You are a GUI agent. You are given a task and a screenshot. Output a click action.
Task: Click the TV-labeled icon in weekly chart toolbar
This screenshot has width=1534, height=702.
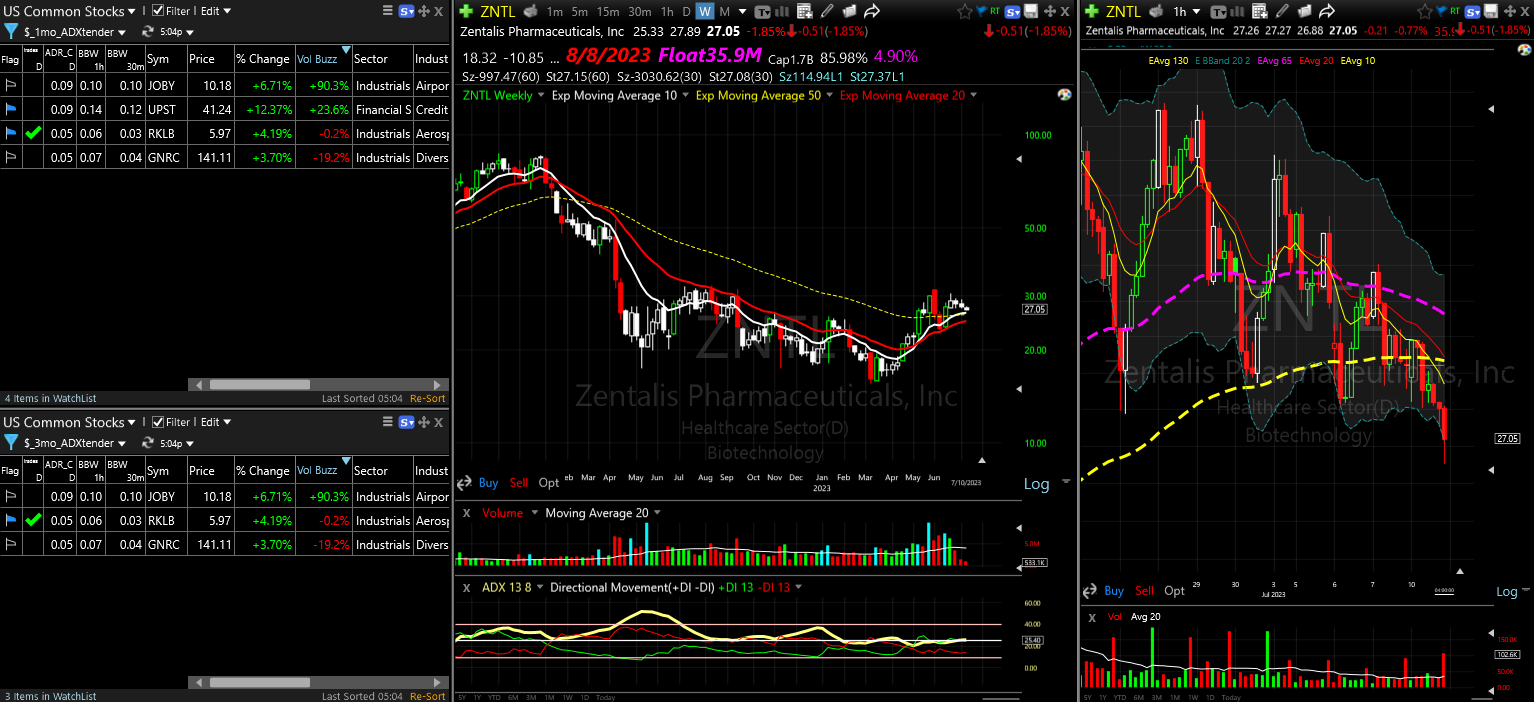click(763, 12)
